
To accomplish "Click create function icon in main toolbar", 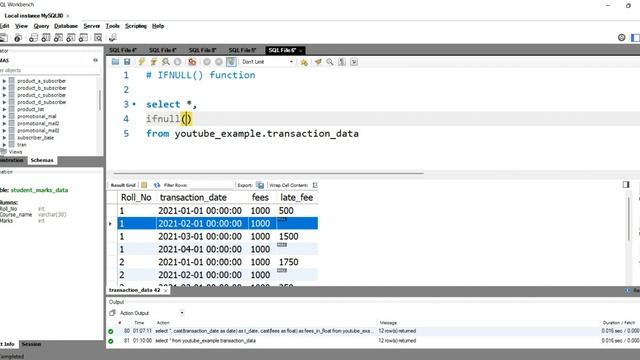I will tap(83, 38).
